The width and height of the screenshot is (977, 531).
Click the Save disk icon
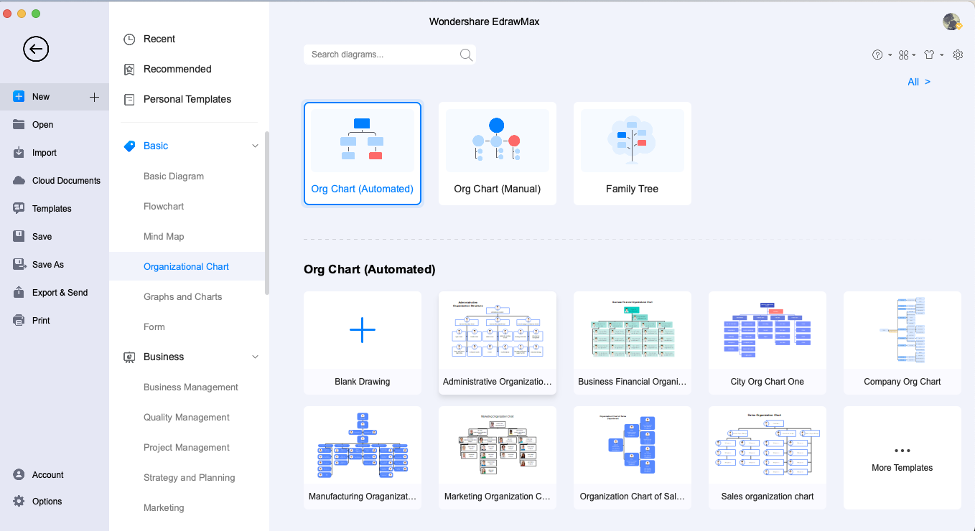click(x=19, y=236)
